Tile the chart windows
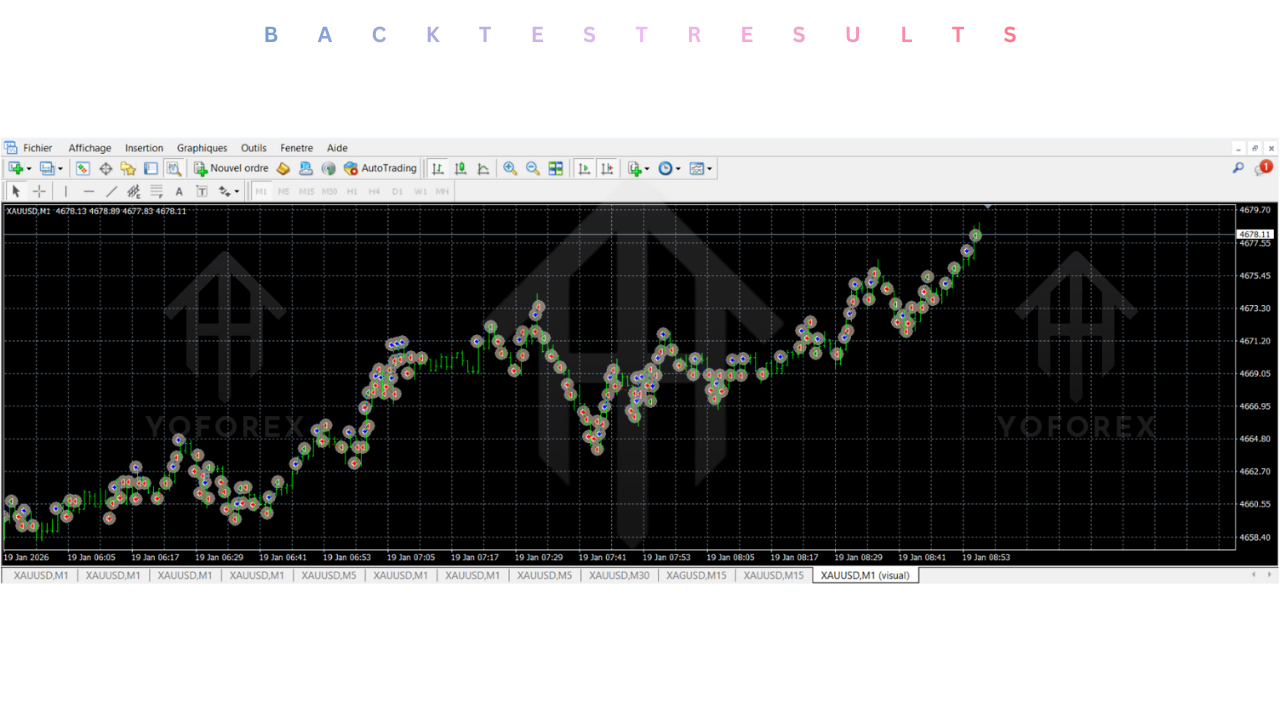1280x720 pixels. pyautogui.click(x=555, y=168)
